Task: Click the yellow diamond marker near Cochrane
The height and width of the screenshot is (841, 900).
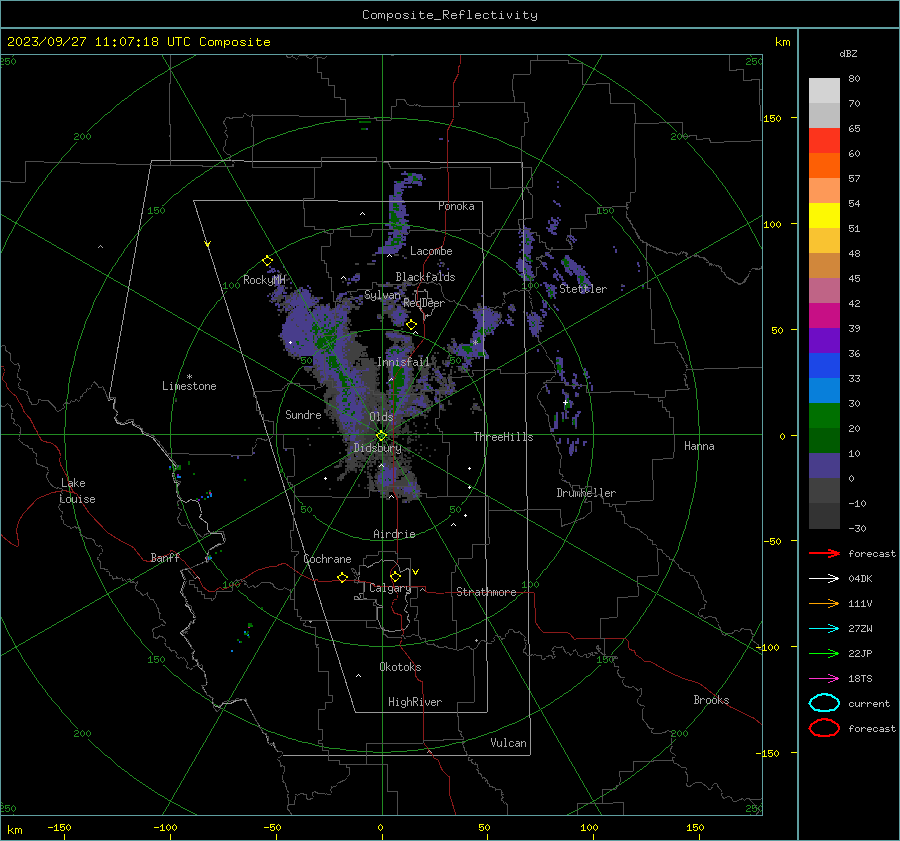Action: [x=342, y=577]
